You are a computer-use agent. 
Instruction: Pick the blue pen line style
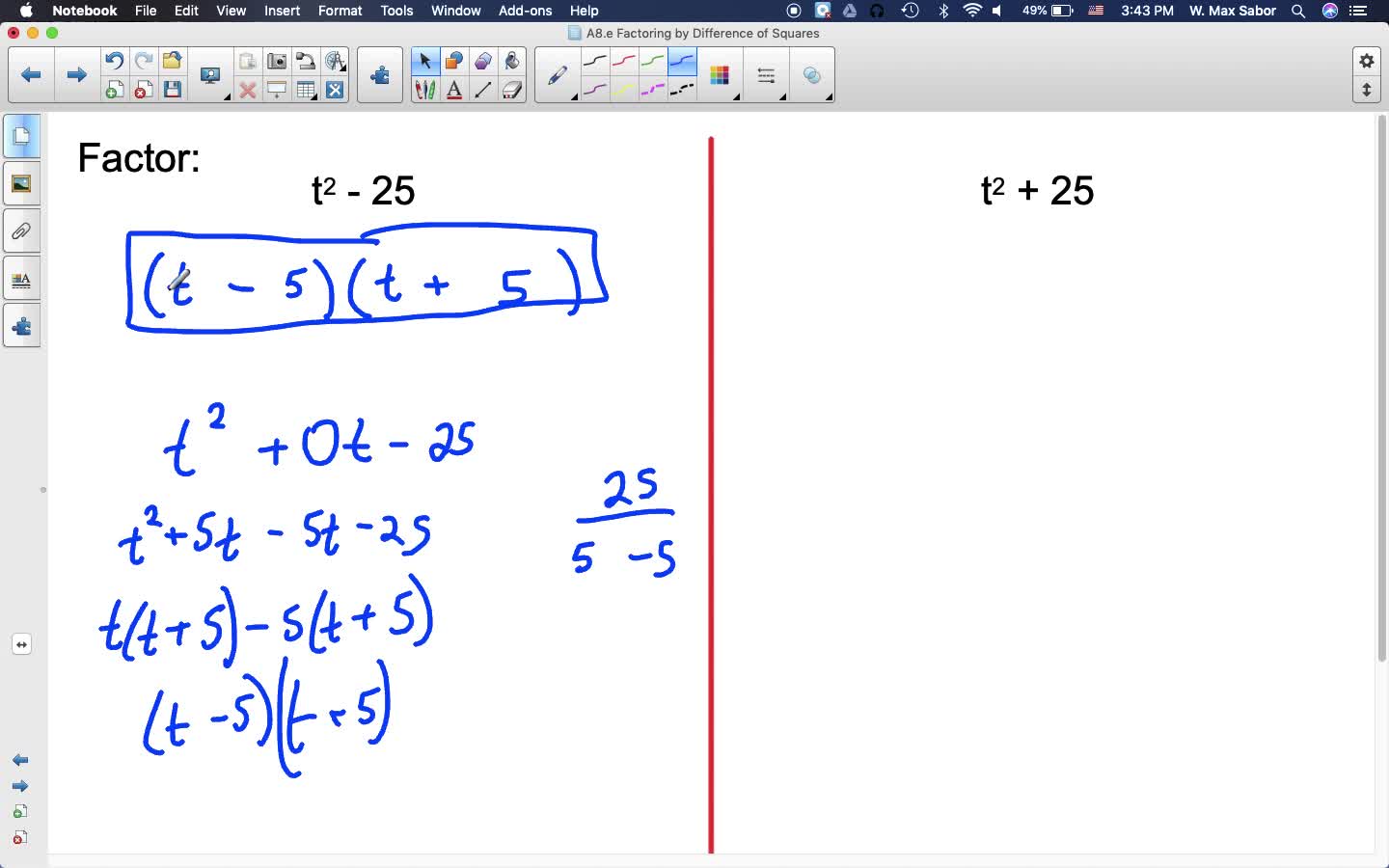tap(682, 61)
